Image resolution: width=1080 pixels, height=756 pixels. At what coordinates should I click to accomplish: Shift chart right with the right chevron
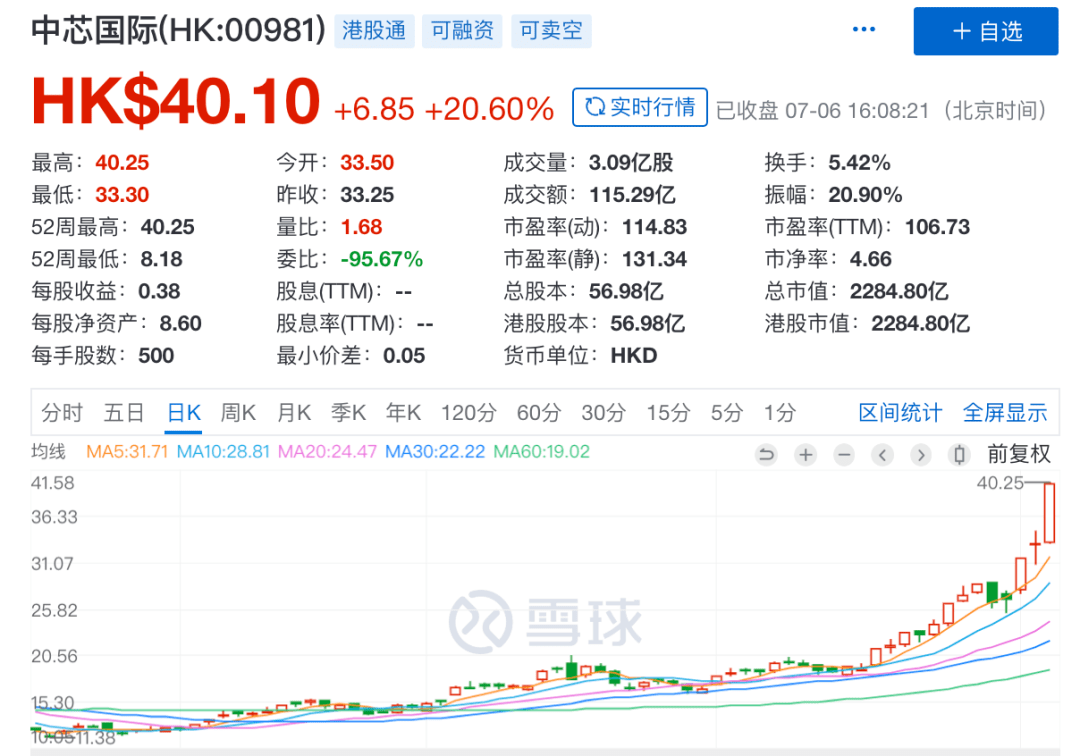coord(921,454)
